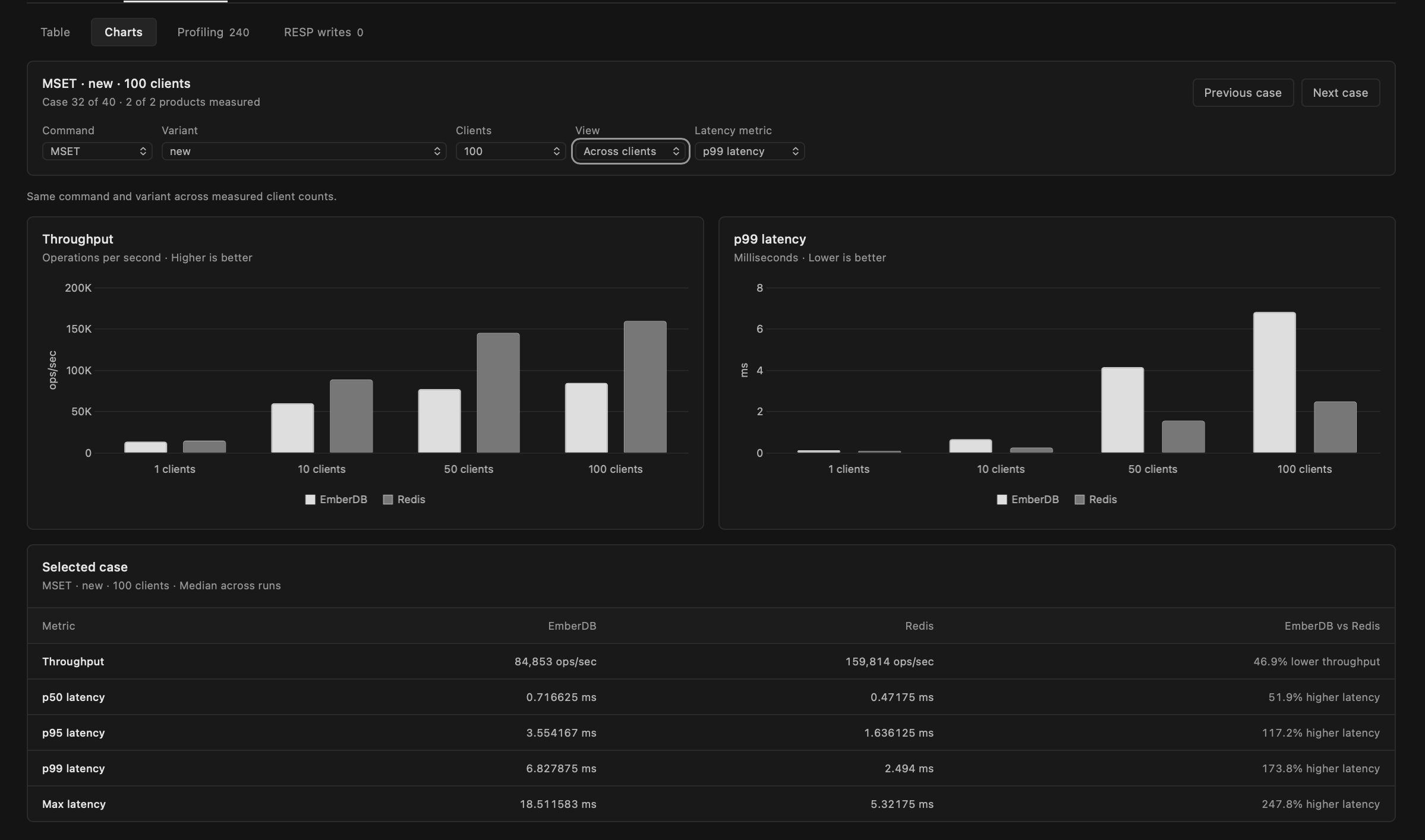
Task: Click the 5.32175 ms Redis value
Action: (902, 804)
